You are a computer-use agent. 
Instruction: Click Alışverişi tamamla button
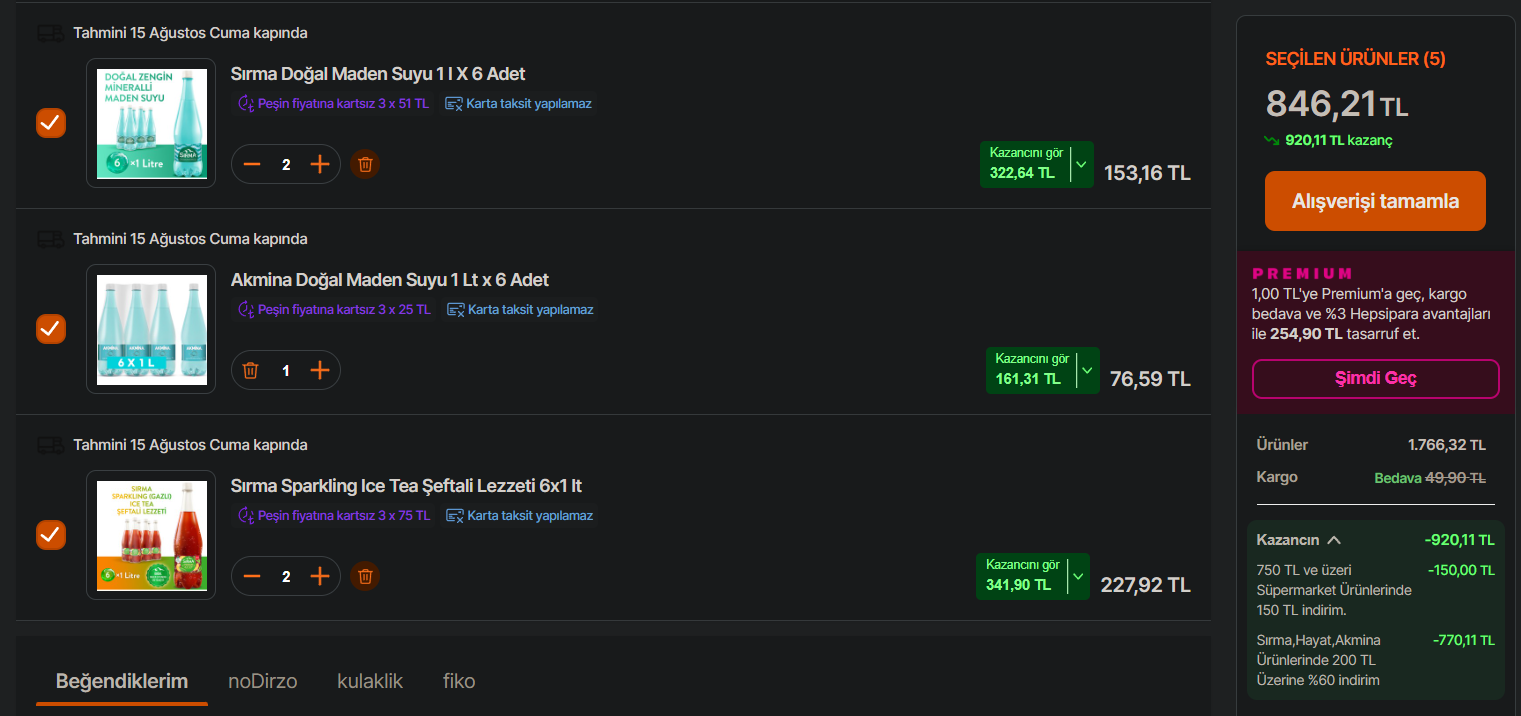1375,201
